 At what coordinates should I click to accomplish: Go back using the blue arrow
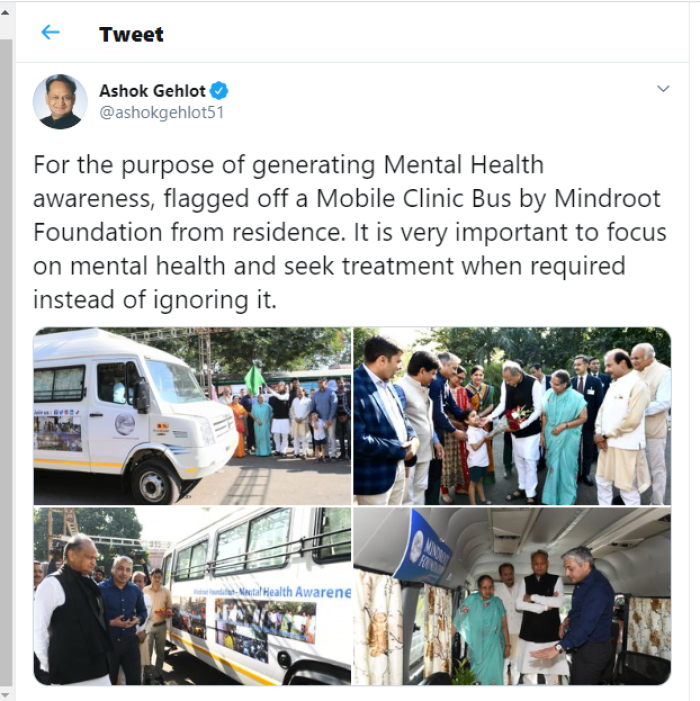pyautogui.click(x=51, y=32)
